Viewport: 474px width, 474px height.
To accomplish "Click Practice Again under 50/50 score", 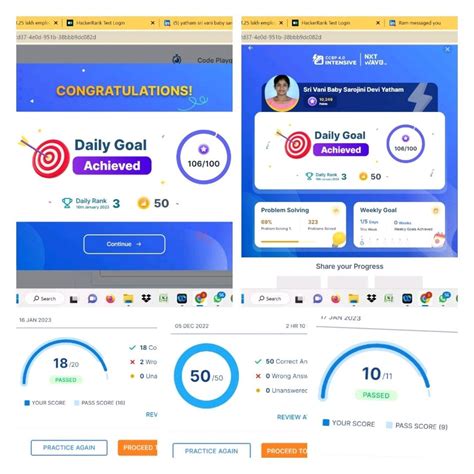I will tap(211, 451).
